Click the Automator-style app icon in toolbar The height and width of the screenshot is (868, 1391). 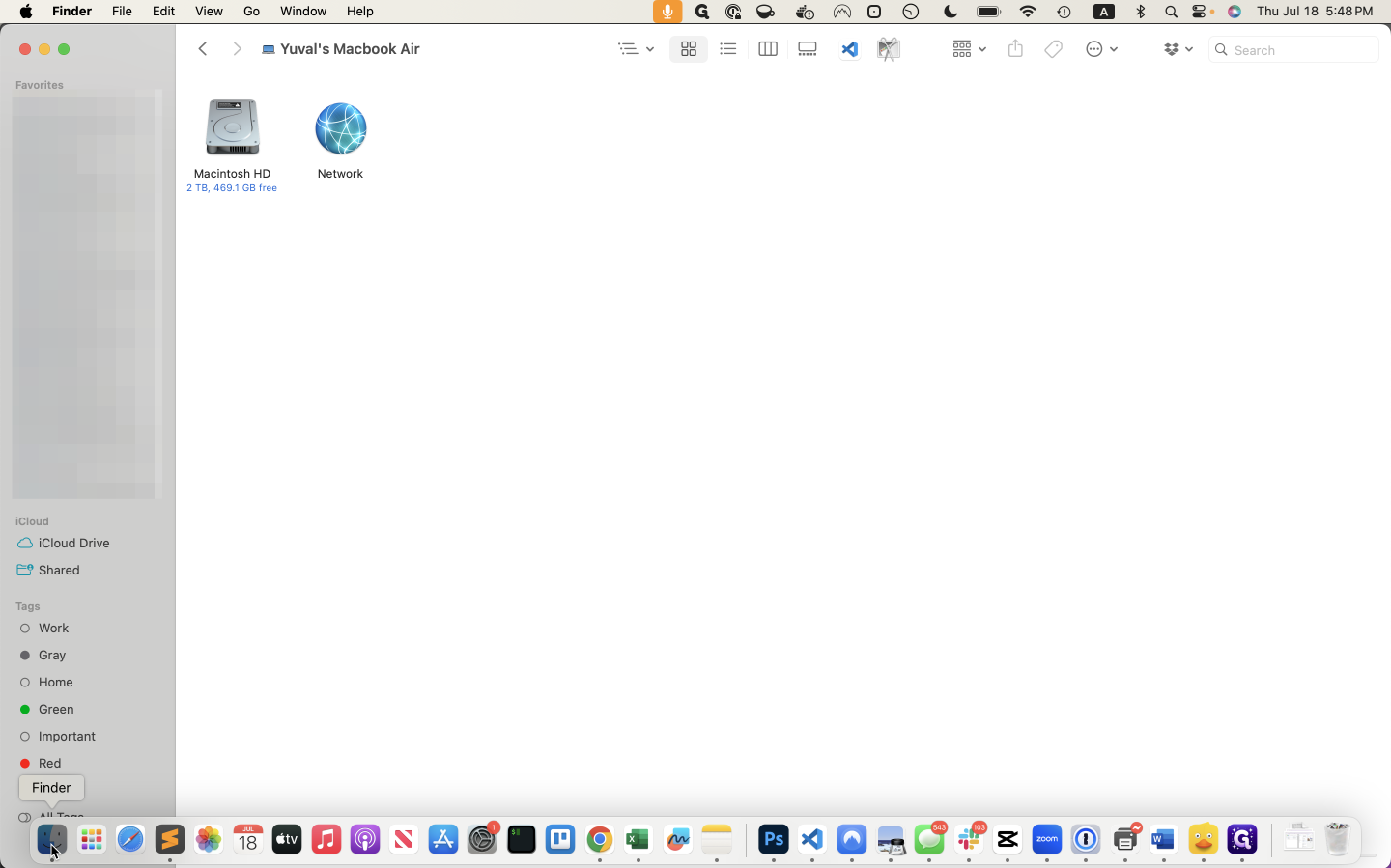(x=889, y=49)
